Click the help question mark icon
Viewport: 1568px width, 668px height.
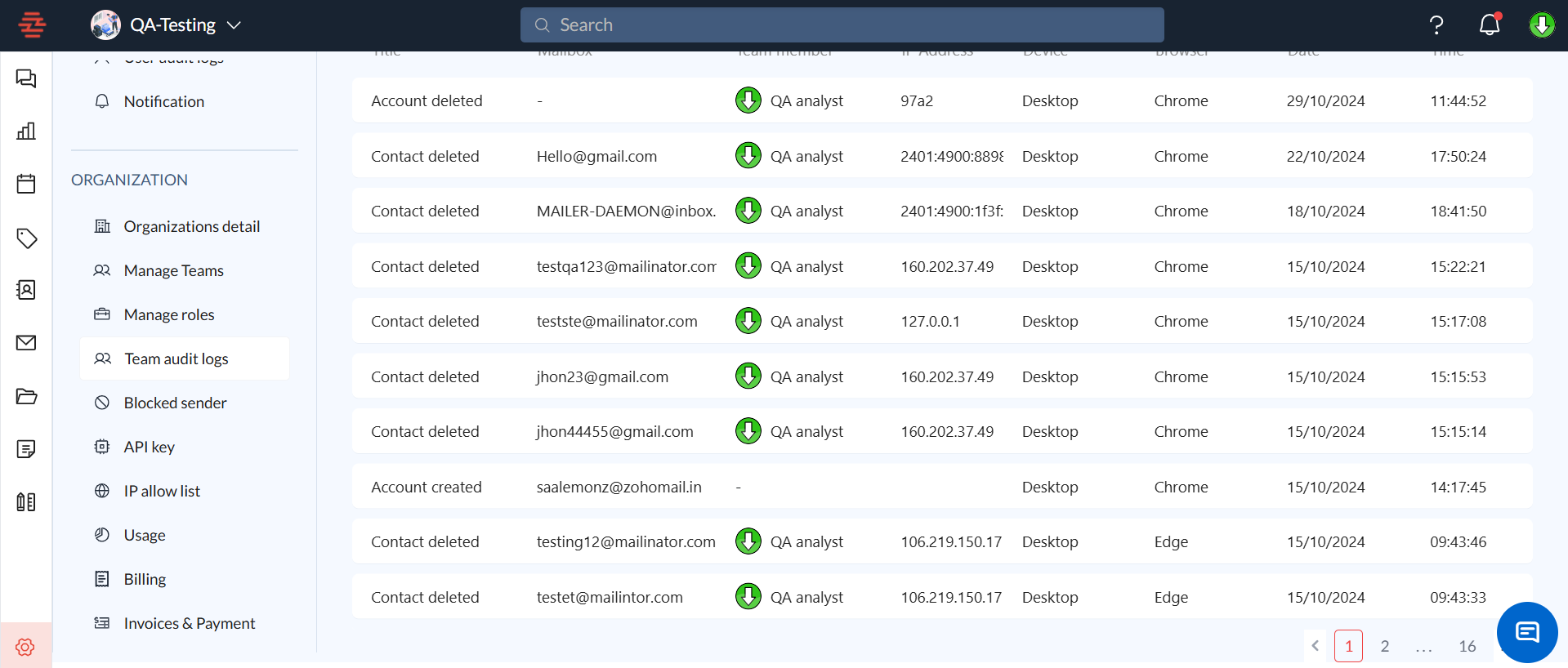point(1436,25)
